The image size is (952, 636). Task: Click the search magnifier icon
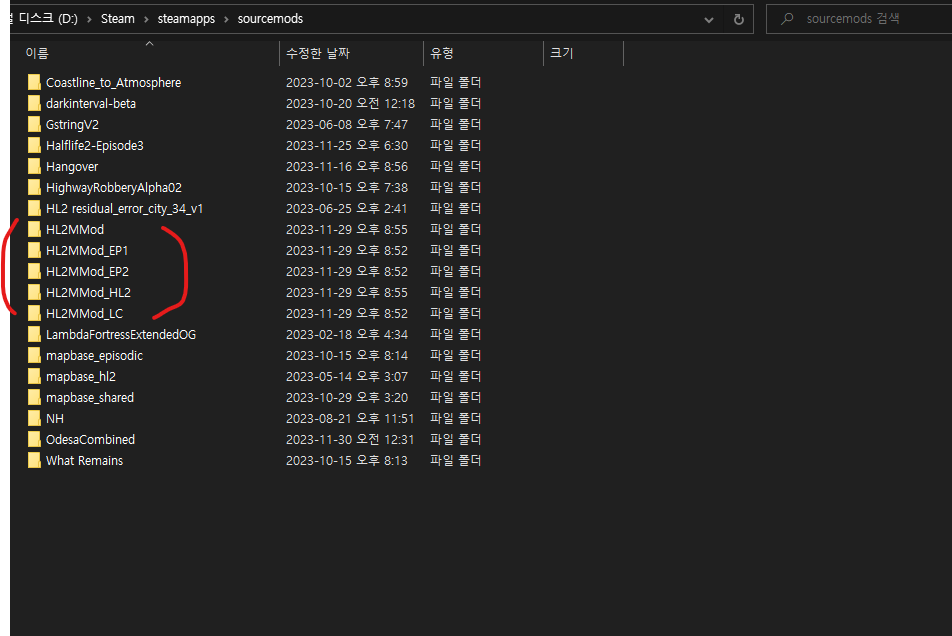787,19
